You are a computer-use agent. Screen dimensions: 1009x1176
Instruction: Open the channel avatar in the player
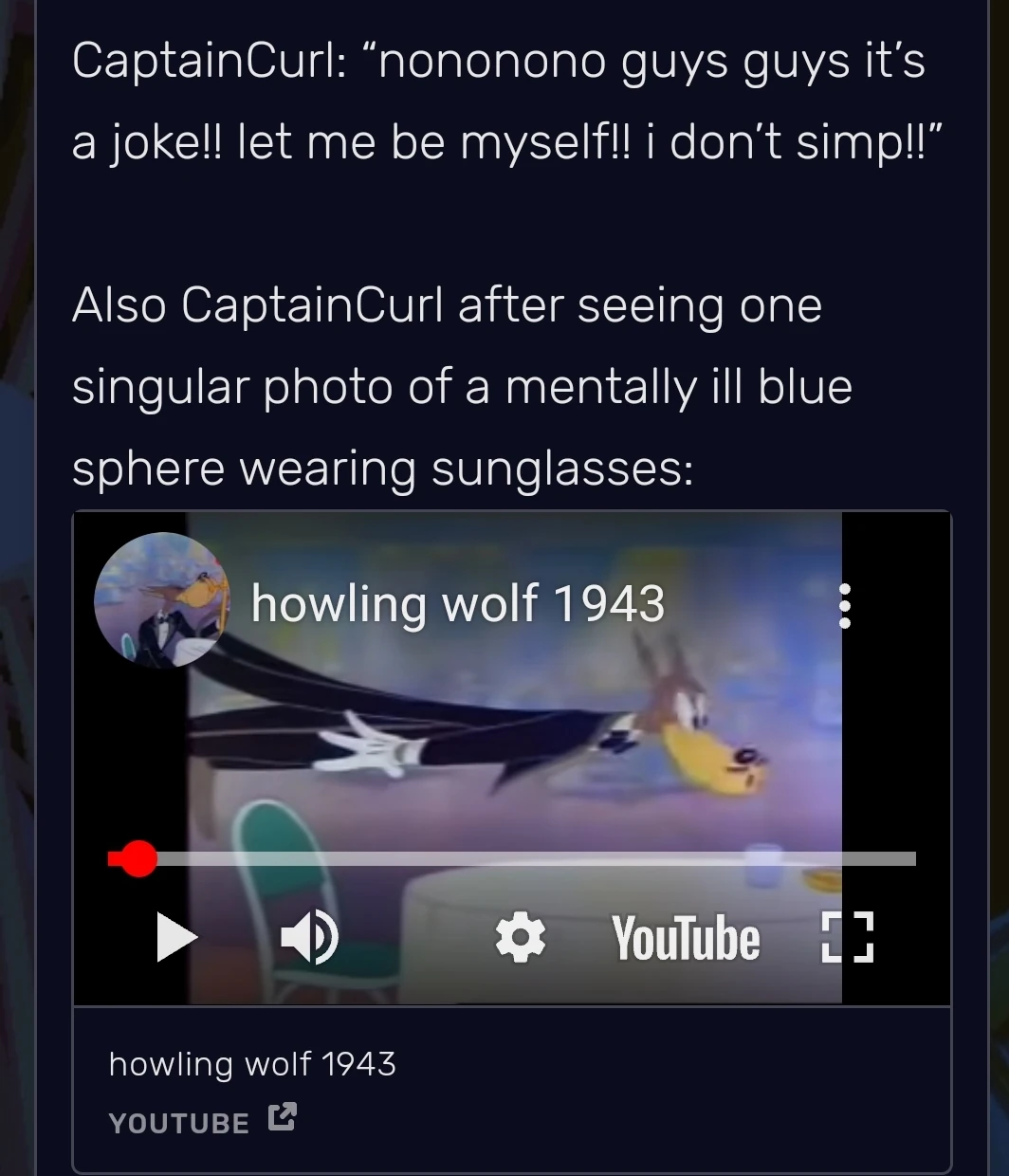pos(161,600)
